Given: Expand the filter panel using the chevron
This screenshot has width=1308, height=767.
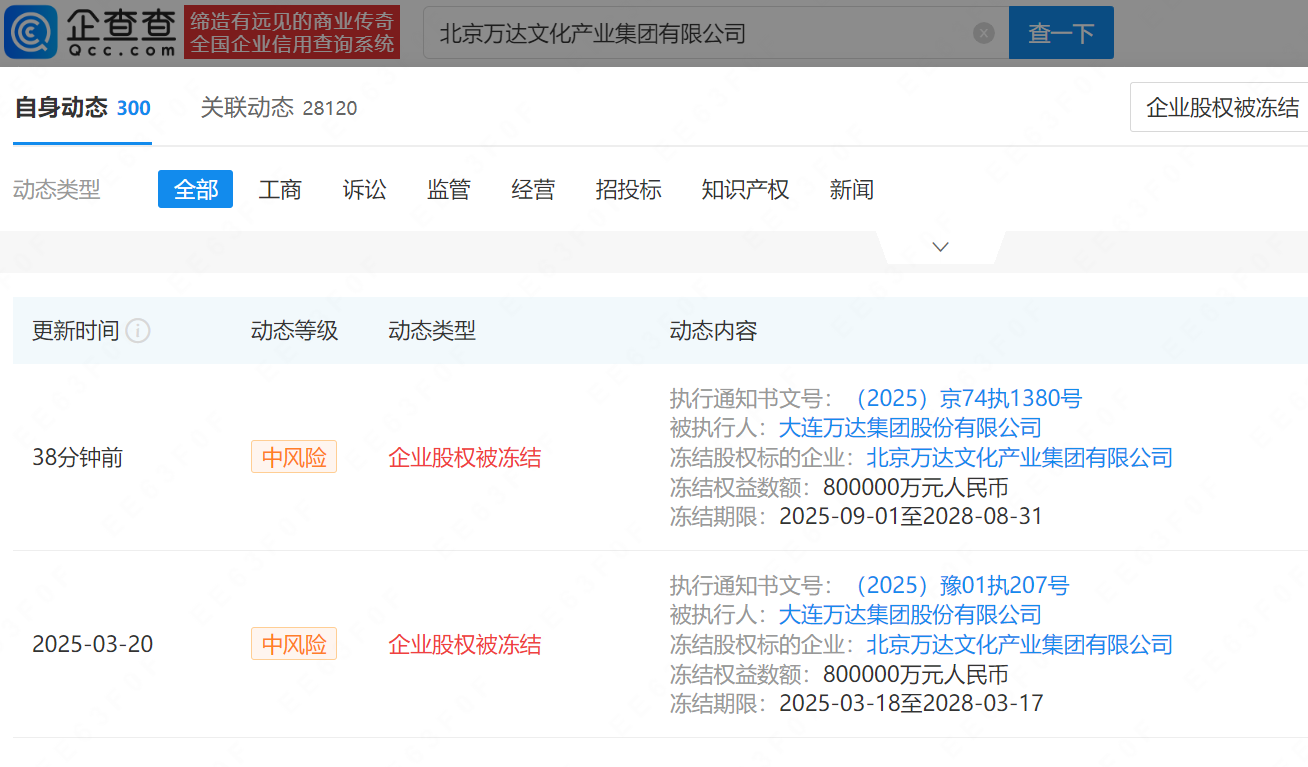Looking at the screenshot, I should pos(940,247).
